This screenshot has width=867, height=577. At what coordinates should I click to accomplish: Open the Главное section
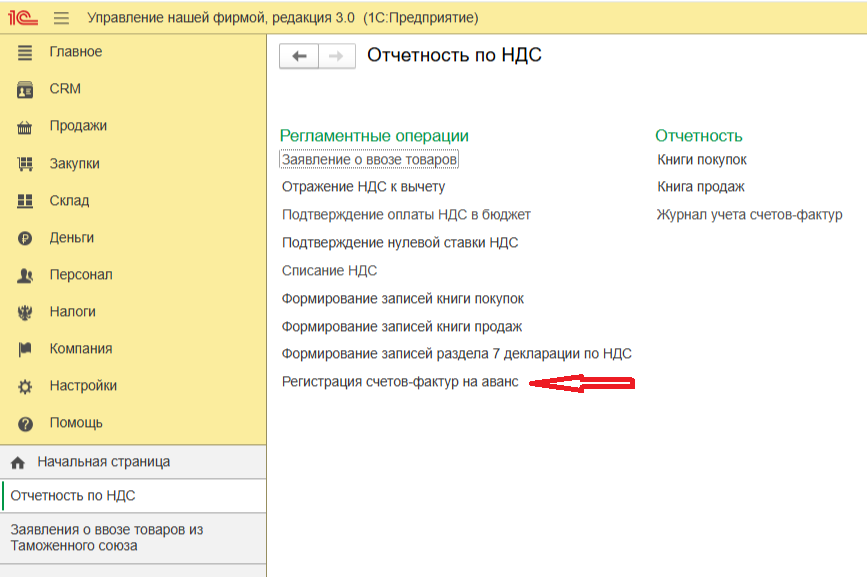pos(76,51)
